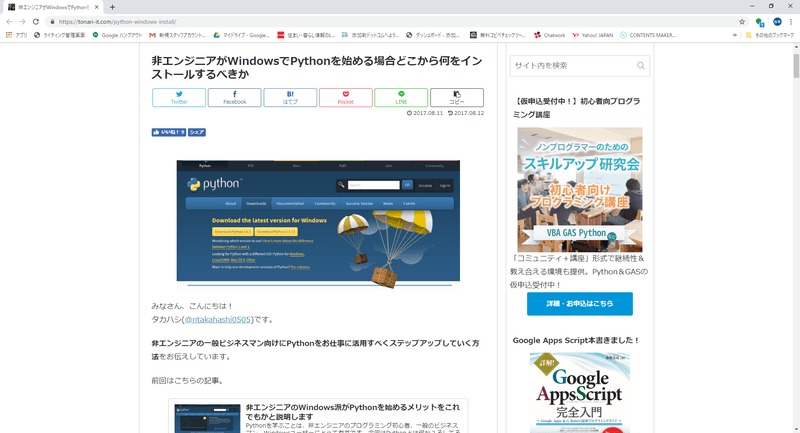Open the アプリ bookmarks shortcut
800x433 pixels.
pyautogui.click(x=16, y=35)
